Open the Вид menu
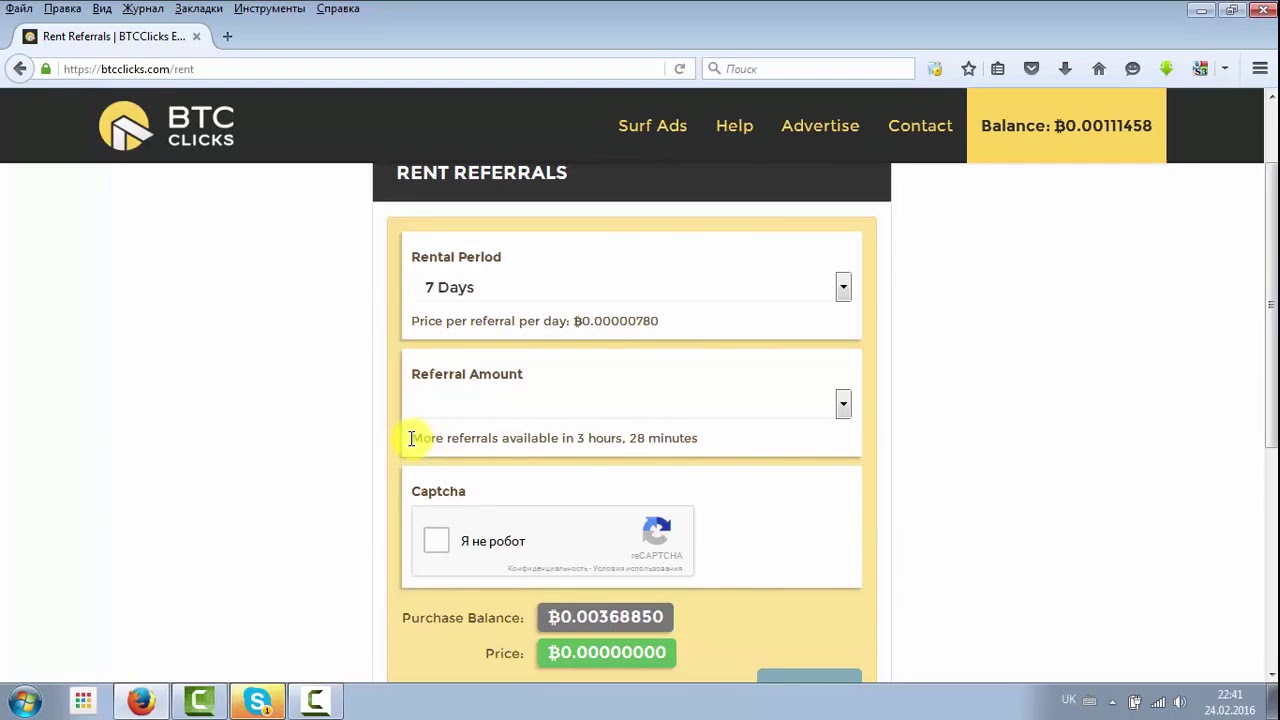This screenshot has height=720, width=1280. tap(102, 8)
